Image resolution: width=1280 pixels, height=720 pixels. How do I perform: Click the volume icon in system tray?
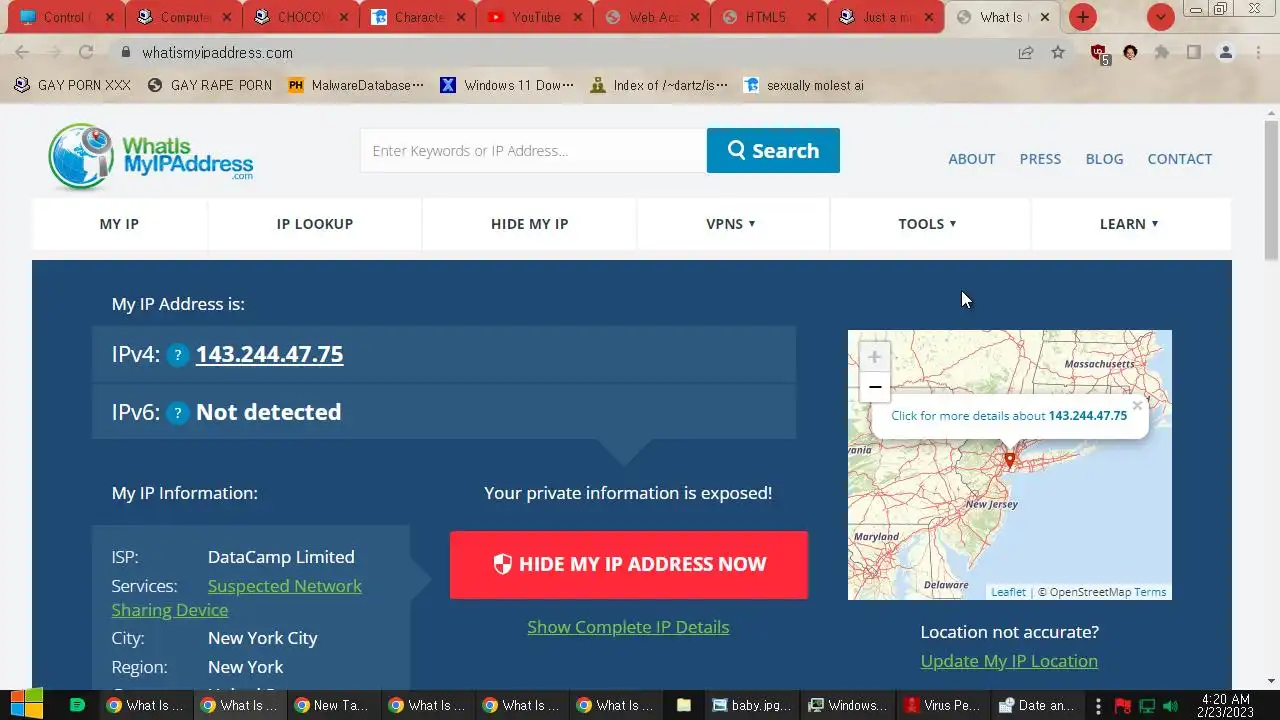click(1170, 706)
